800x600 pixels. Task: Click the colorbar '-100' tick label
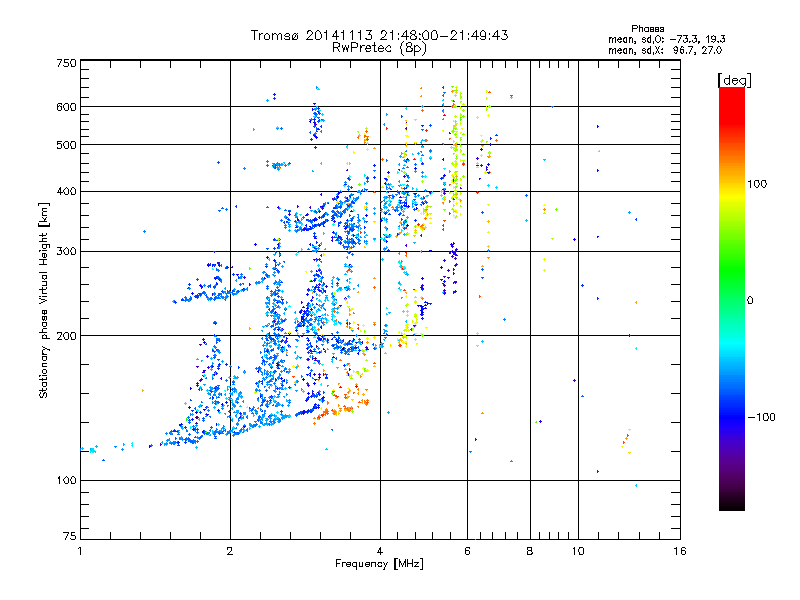pos(762,417)
